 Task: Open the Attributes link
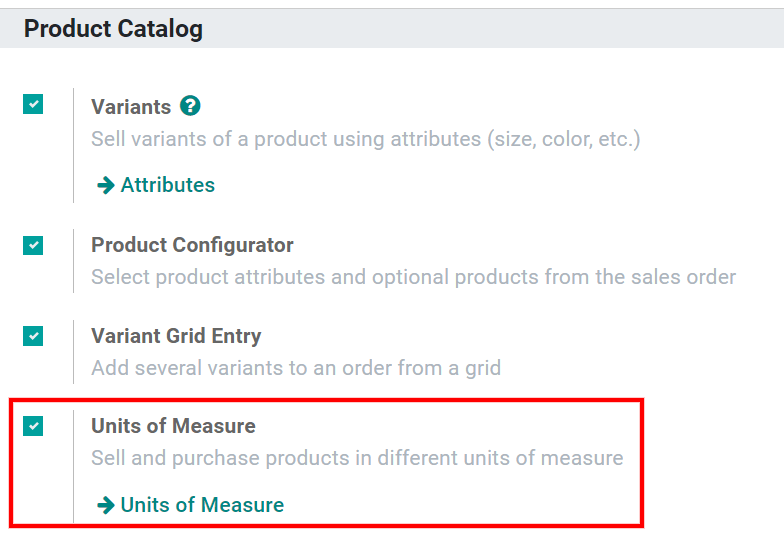[167, 185]
